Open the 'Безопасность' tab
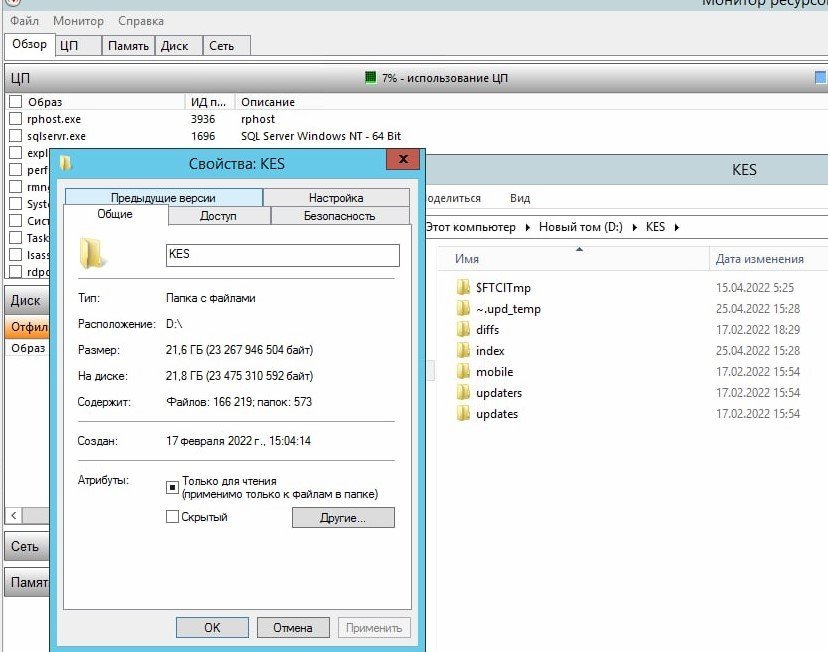Image resolution: width=828 pixels, height=652 pixels. coord(339,216)
